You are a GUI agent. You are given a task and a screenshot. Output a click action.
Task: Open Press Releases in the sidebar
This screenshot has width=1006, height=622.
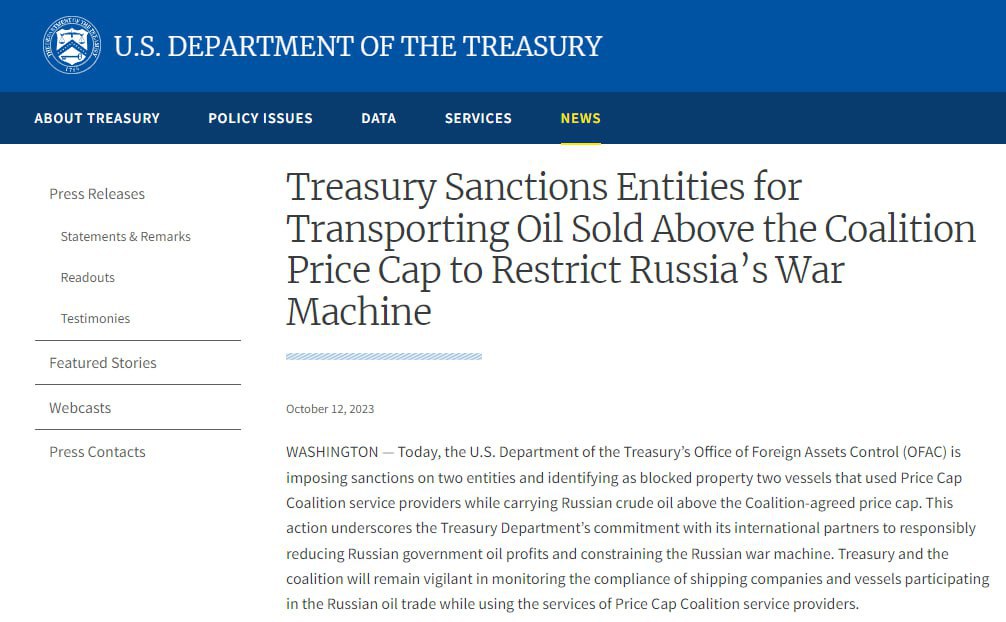(x=97, y=194)
